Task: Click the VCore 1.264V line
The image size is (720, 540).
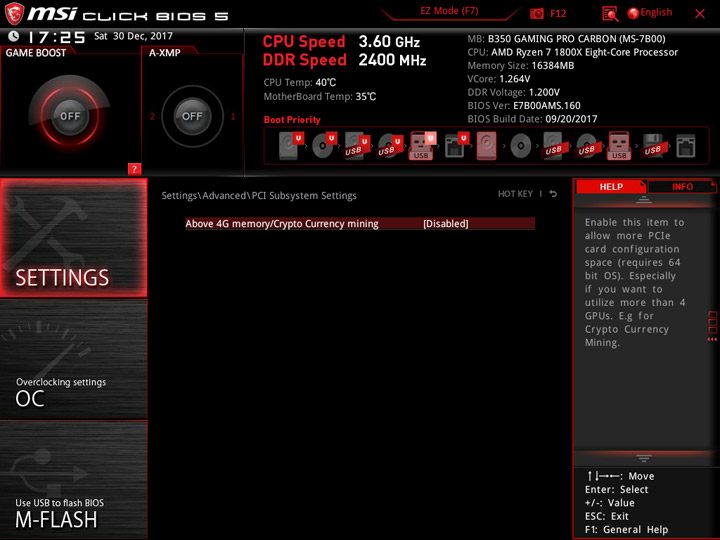Action: click(x=499, y=79)
